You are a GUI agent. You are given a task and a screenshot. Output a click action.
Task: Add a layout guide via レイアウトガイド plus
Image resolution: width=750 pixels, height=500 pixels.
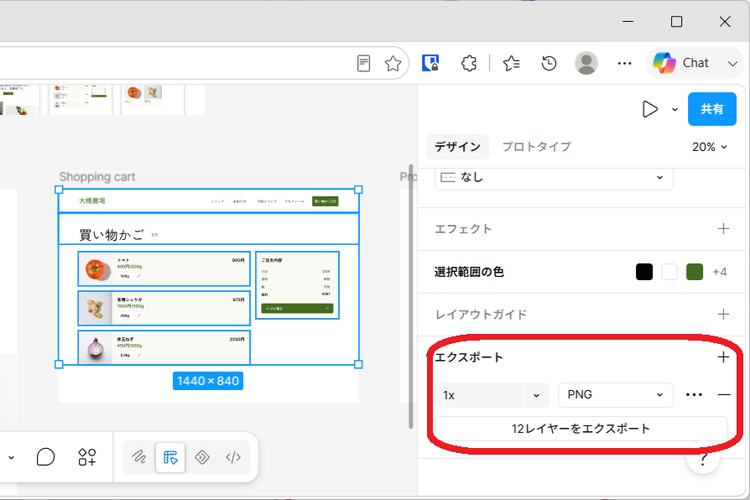pos(723,314)
